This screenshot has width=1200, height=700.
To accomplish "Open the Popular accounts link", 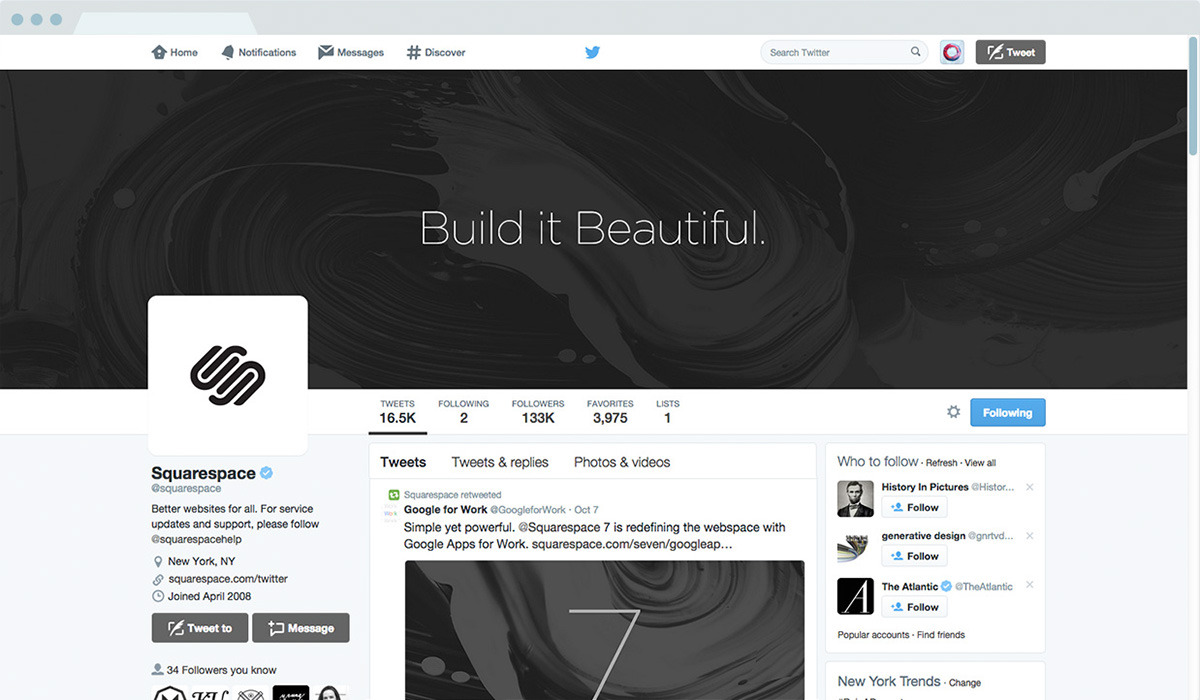I will coord(874,635).
